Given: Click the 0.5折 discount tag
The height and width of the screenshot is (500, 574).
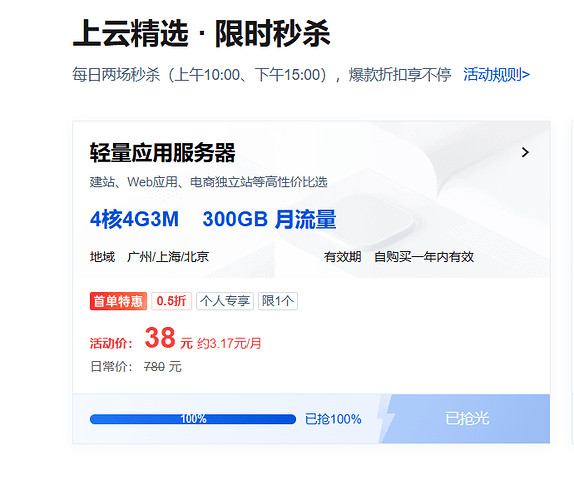Looking at the screenshot, I should 172,301.
